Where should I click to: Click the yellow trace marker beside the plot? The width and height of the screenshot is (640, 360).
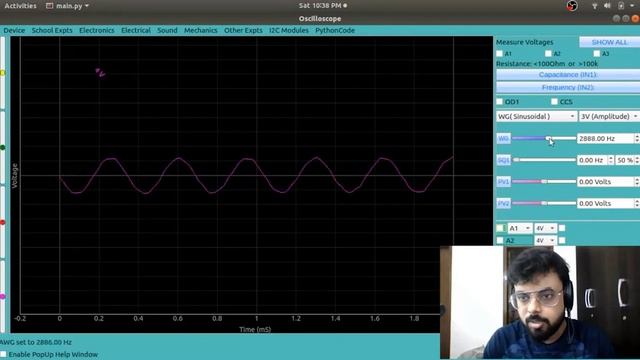[2, 73]
